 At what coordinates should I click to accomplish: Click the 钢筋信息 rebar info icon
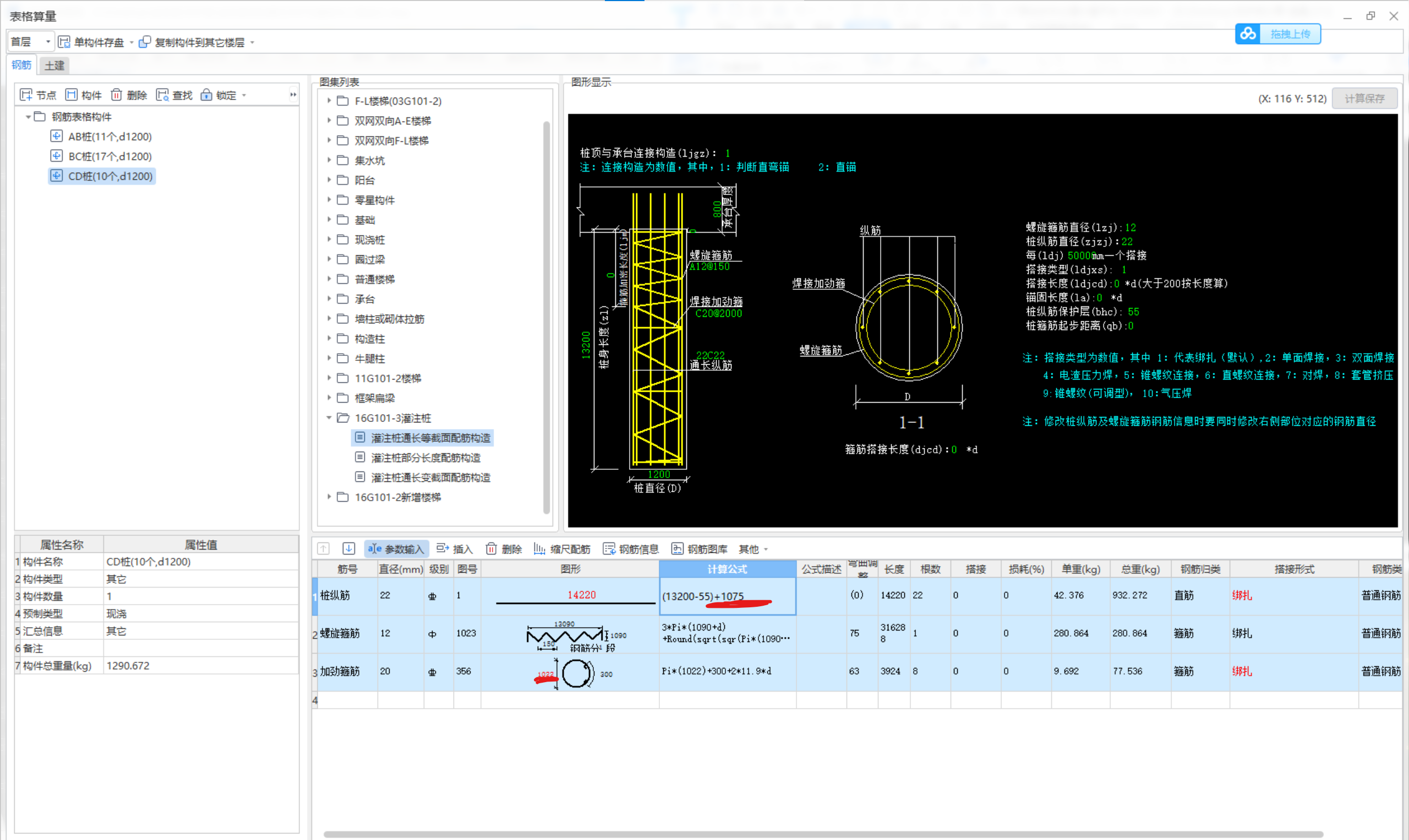[x=609, y=548]
